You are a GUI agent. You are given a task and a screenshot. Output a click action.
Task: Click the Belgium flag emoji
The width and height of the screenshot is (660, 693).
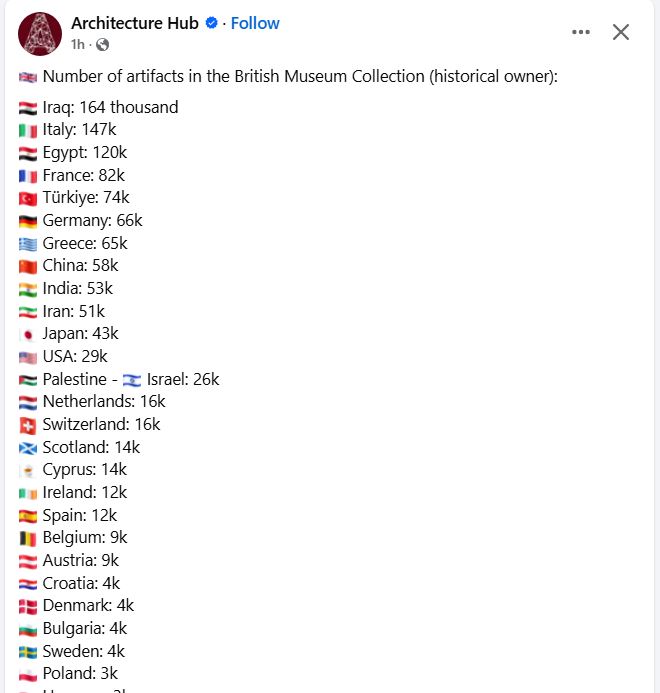point(28,539)
